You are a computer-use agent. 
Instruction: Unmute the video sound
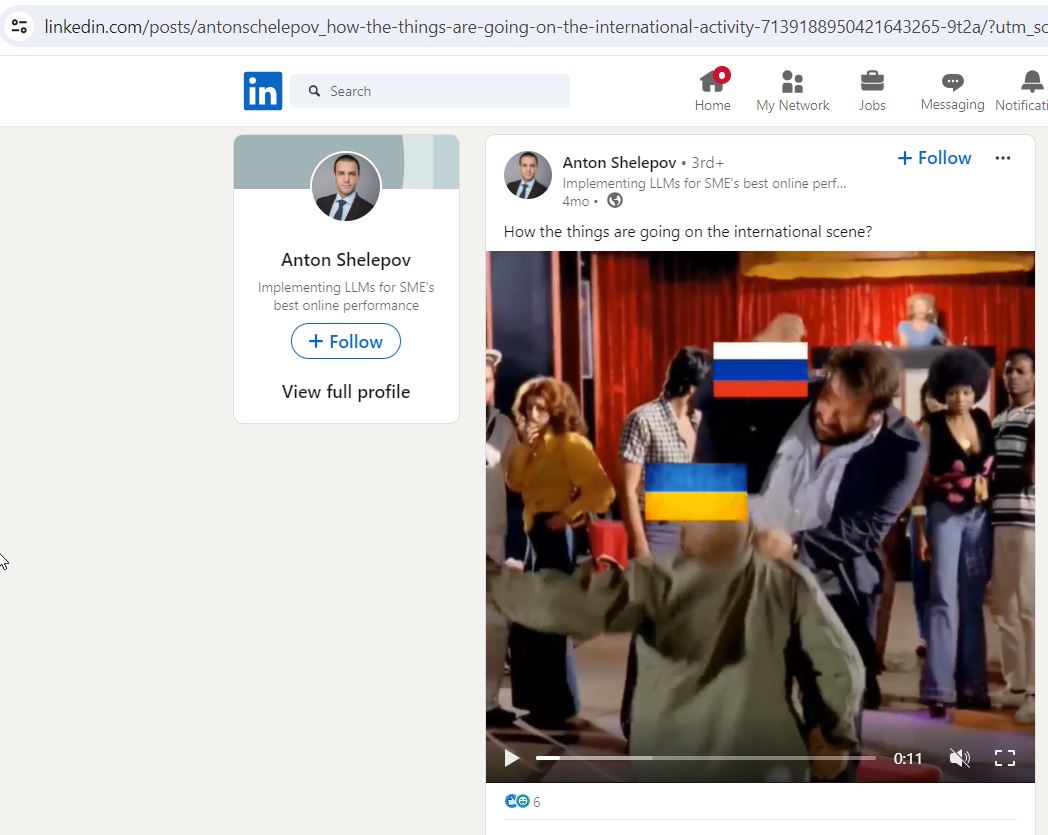click(960, 758)
